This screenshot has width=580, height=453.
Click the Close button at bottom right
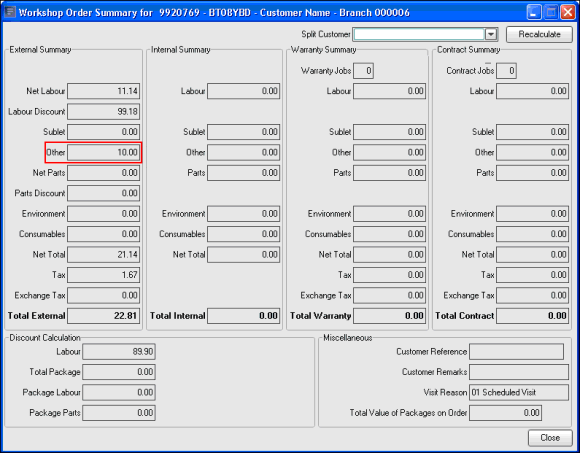pyautogui.click(x=550, y=438)
